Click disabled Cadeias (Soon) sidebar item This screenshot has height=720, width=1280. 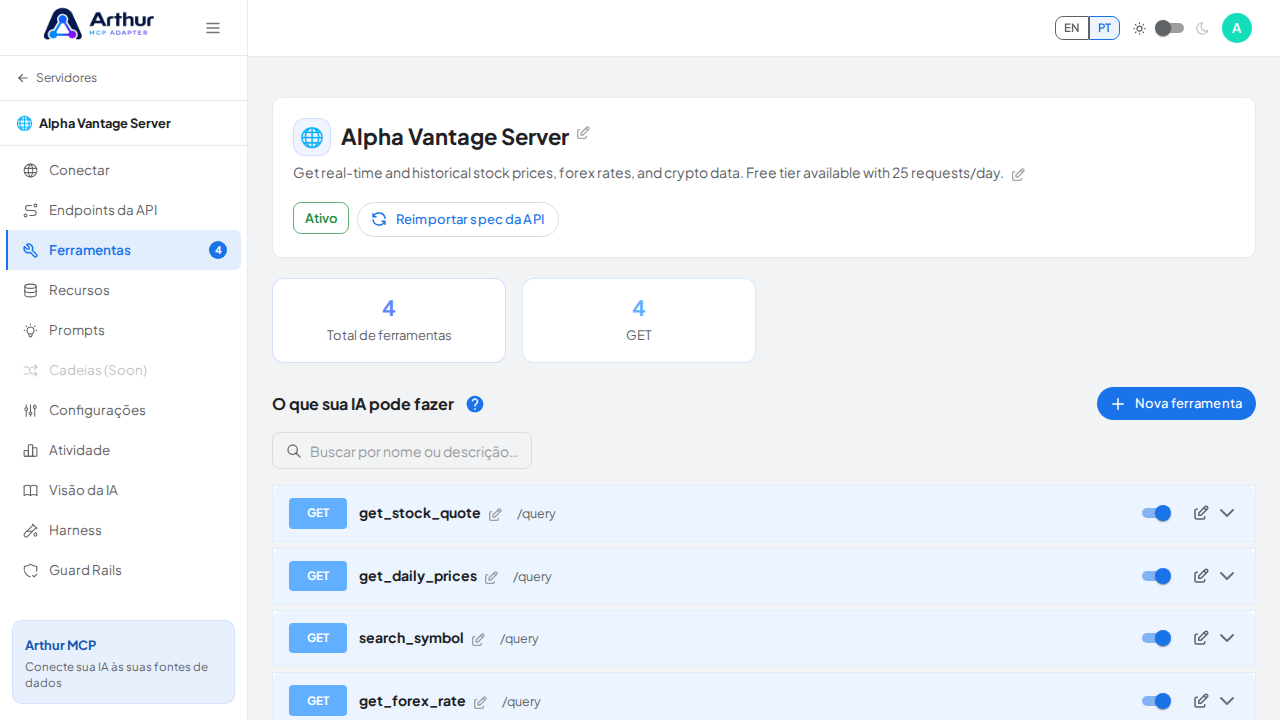123,370
